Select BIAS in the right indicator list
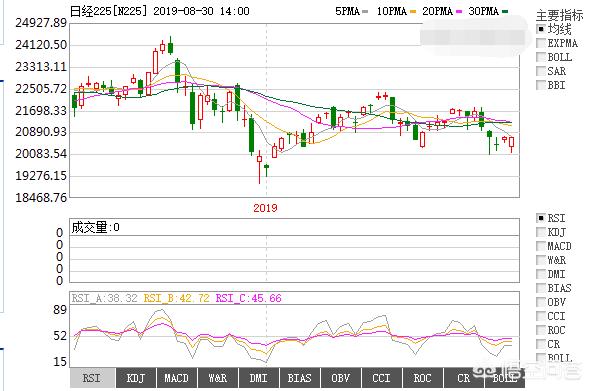This screenshot has width=593, height=391. pyautogui.click(x=541, y=288)
